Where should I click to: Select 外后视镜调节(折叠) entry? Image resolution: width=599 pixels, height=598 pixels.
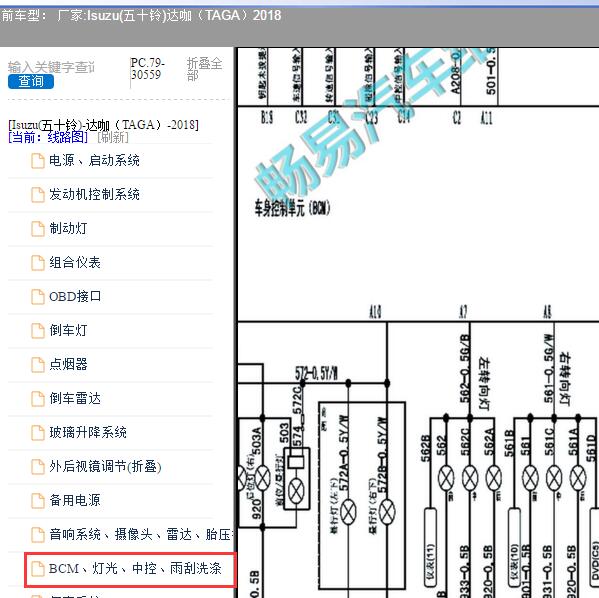point(105,467)
